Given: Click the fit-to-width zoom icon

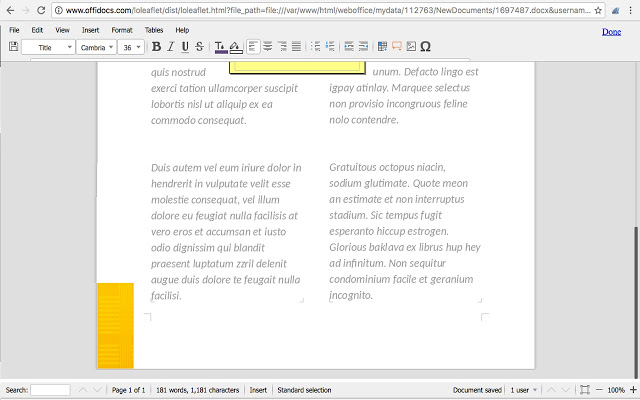Looking at the screenshot, I should 584,390.
